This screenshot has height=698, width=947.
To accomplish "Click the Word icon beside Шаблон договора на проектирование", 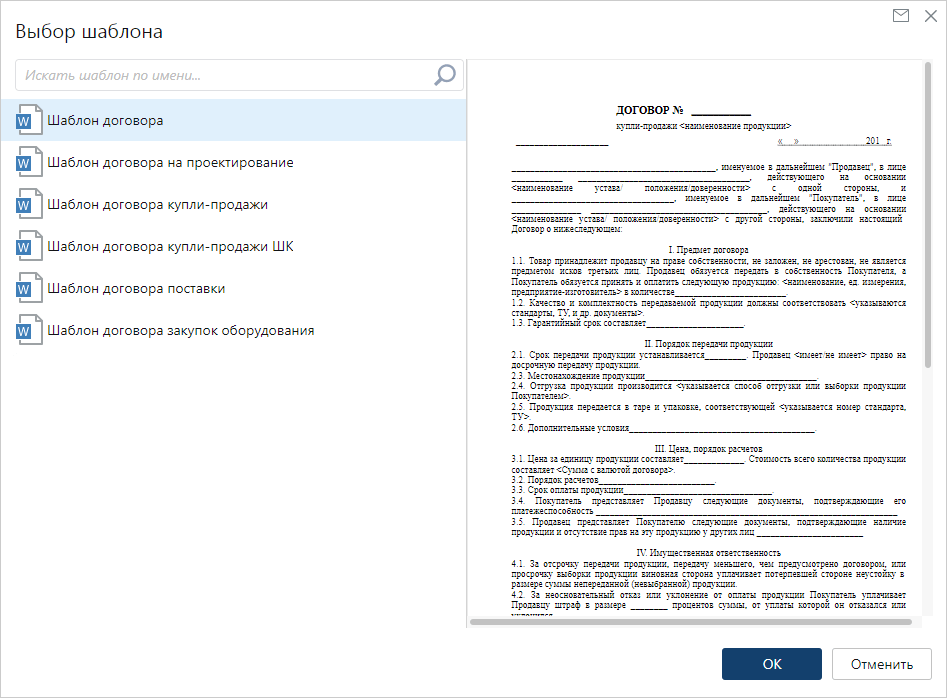I will (30, 160).
